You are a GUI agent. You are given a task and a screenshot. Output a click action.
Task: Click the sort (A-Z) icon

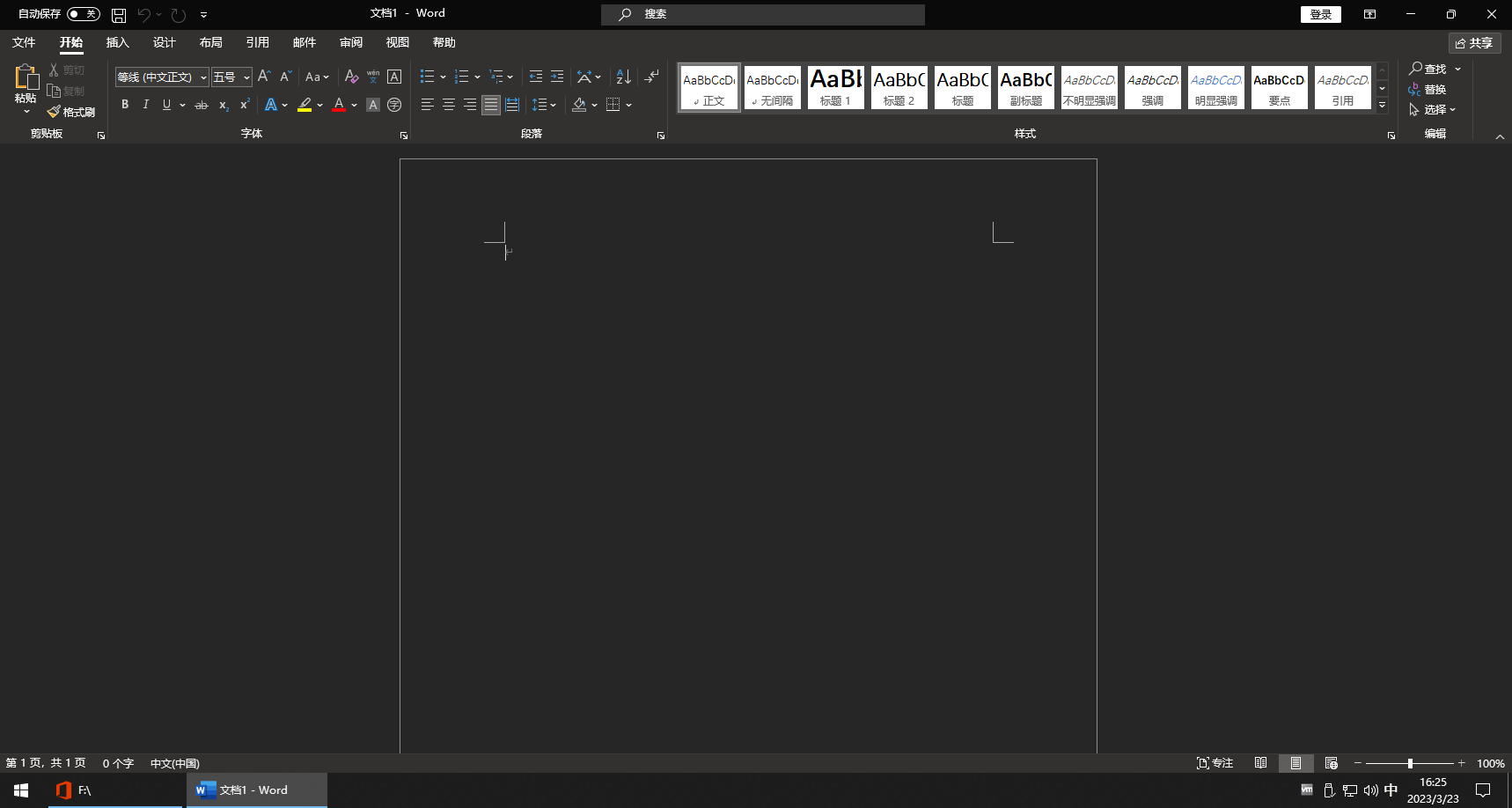[623, 77]
